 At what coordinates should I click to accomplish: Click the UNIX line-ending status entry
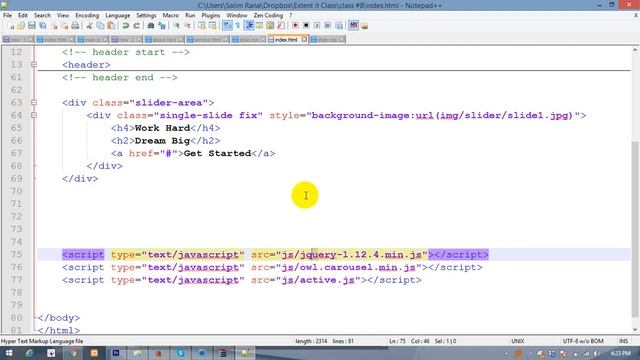point(518,341)
